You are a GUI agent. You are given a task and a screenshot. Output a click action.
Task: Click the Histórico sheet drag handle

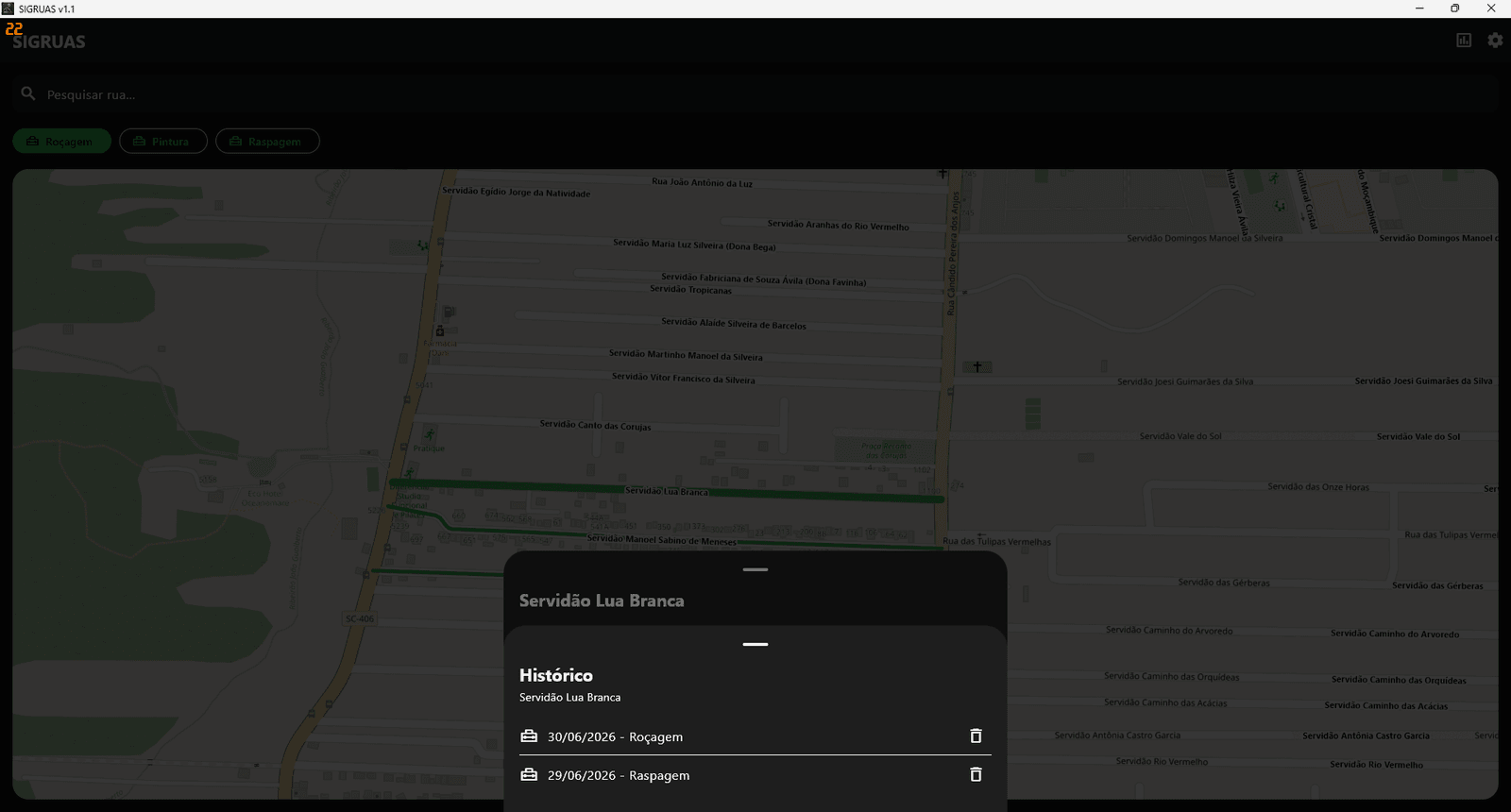click(755, 645)
